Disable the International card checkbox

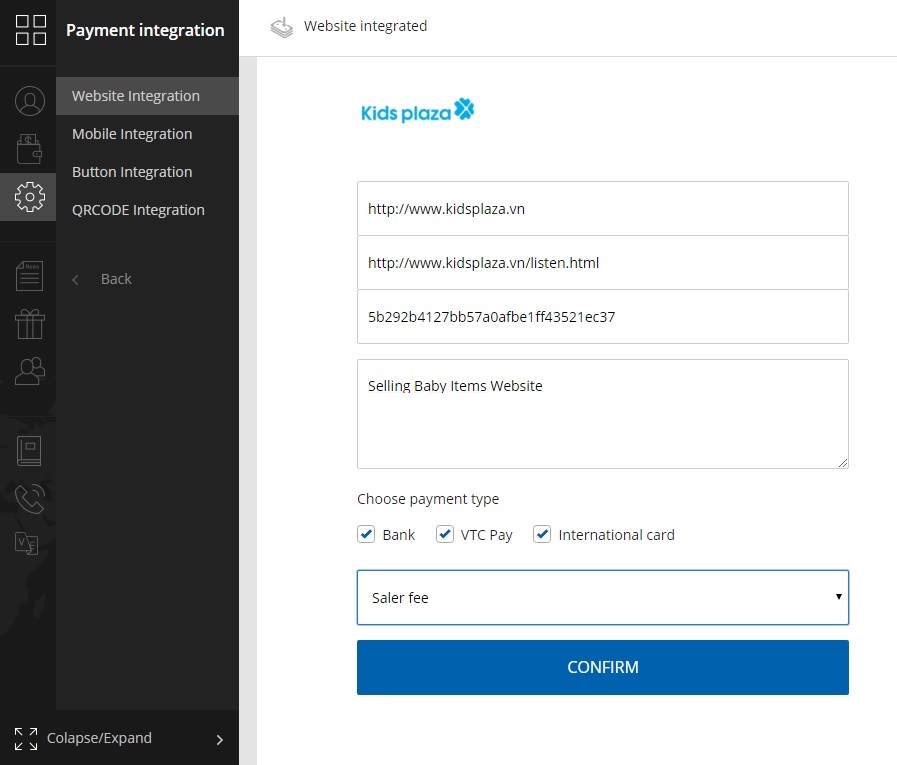click(542, 534)
